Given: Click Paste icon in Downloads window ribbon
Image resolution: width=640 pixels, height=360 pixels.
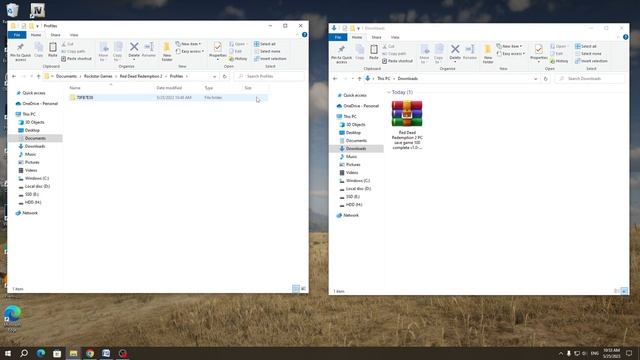Looking at the screenshot, I should pyautogui.click(x=374, y=52).
